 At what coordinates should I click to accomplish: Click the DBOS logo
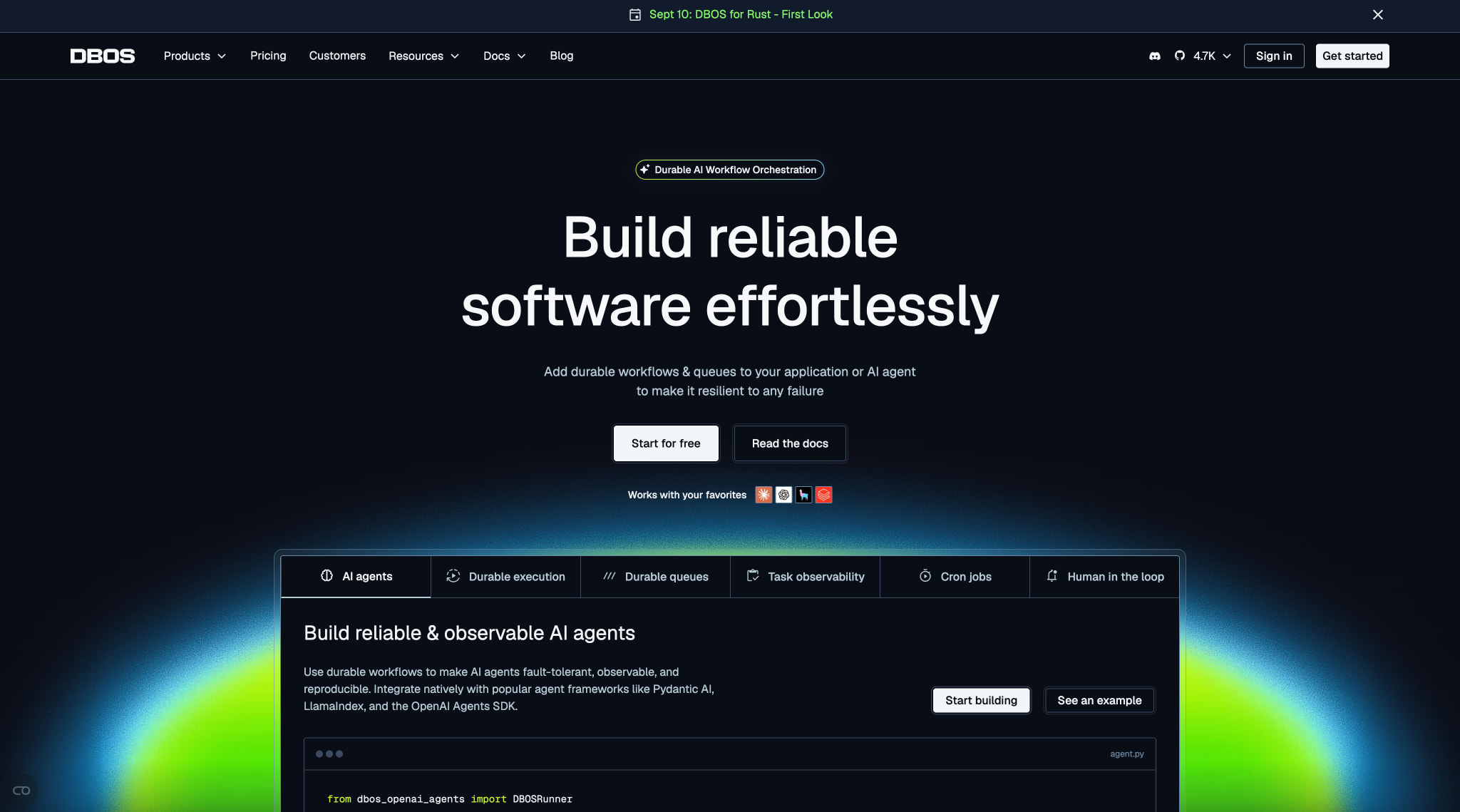102,56
